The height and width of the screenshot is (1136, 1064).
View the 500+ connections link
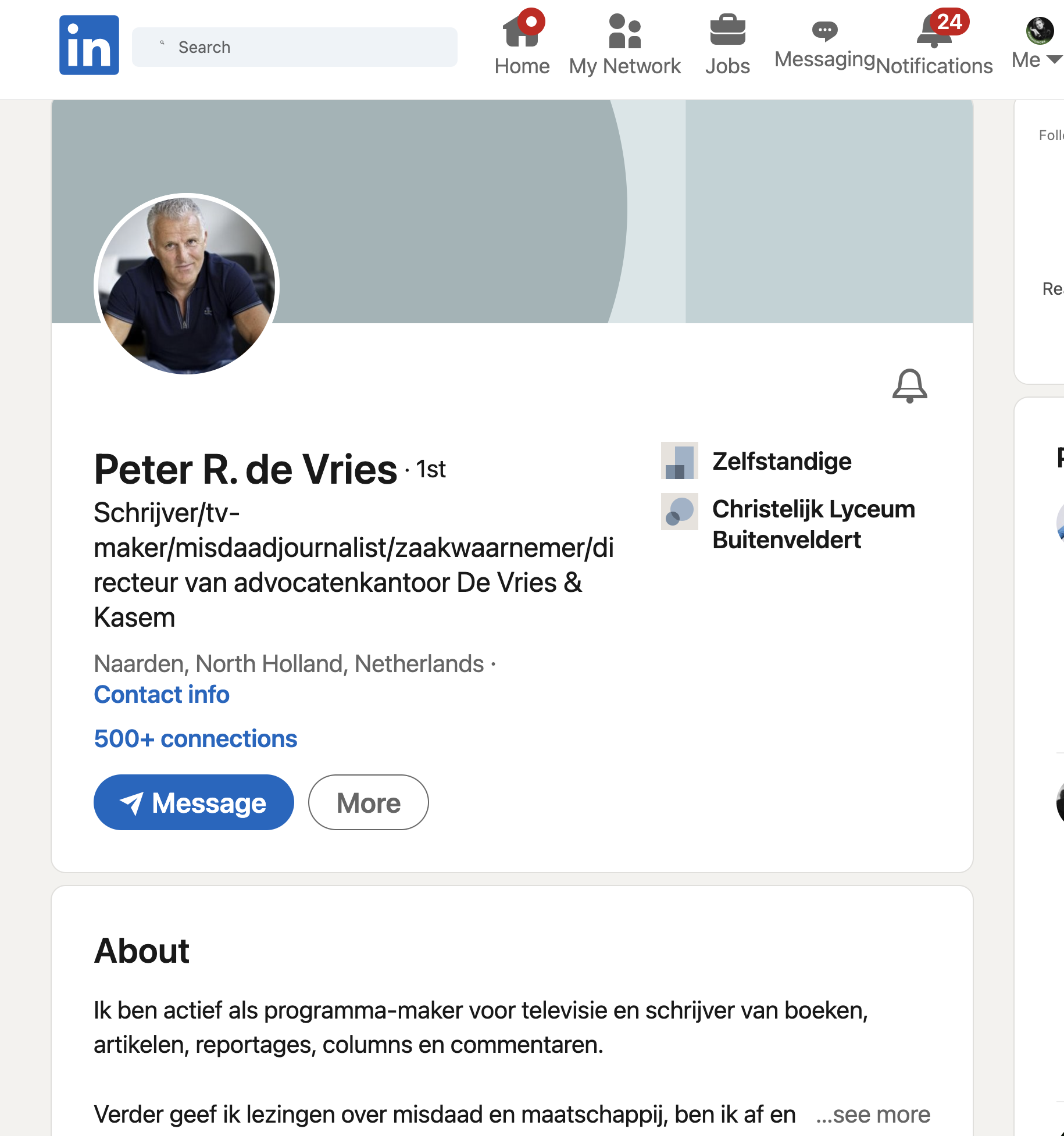(195, 738)
